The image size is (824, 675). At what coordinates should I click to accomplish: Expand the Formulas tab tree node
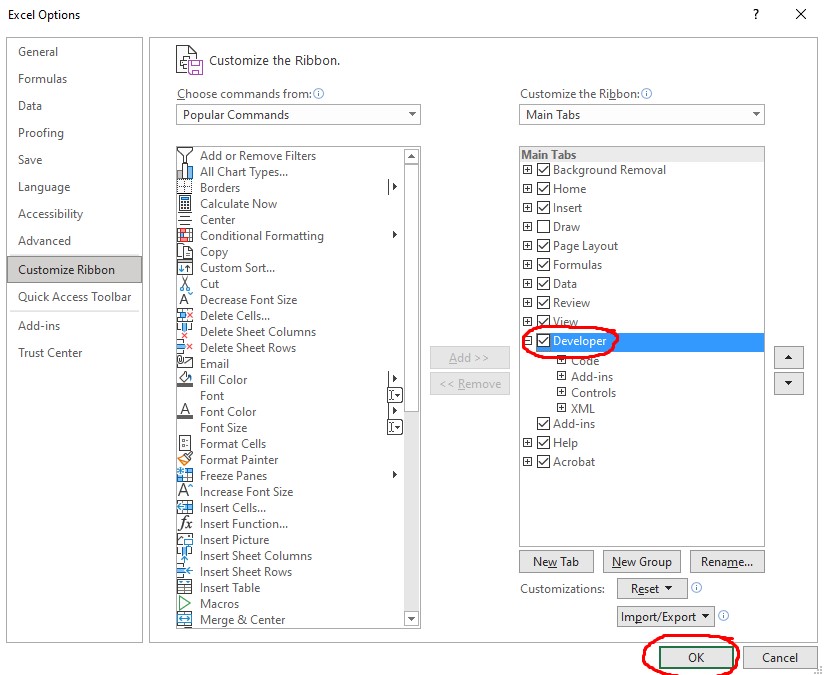[528, 264]
